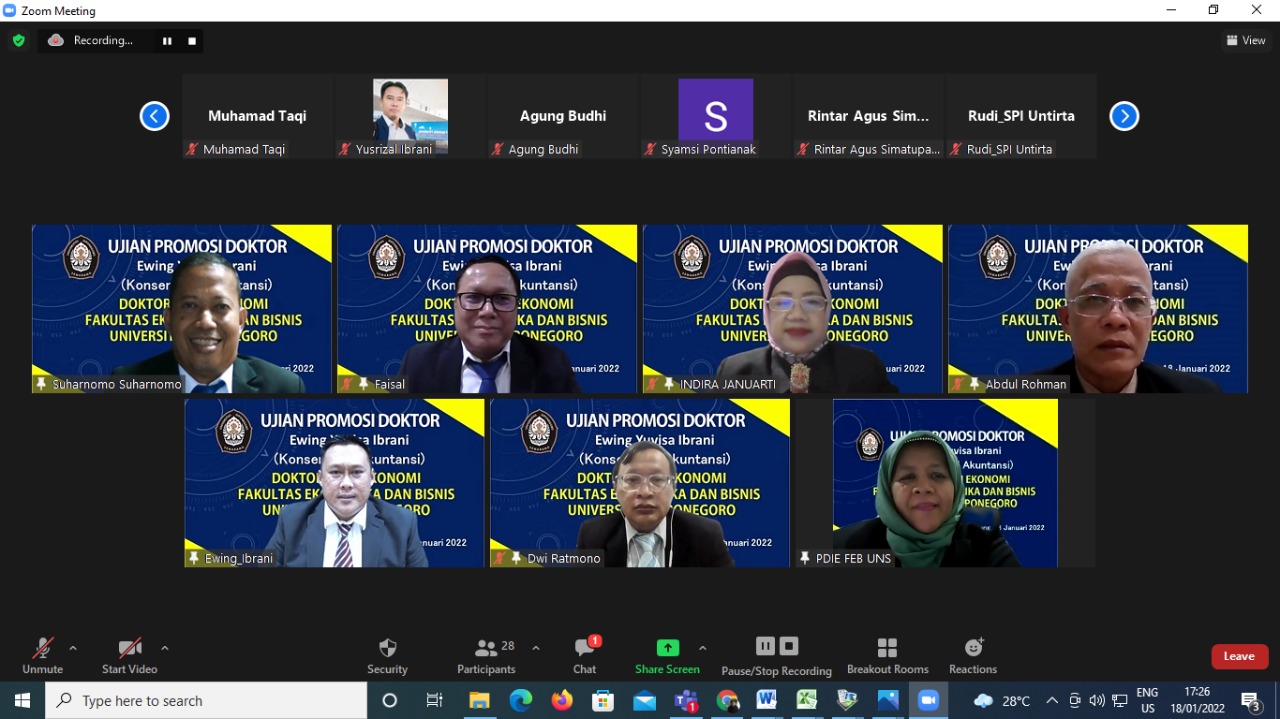This screenshot has width=1280, height=719.
Task: Open the Chat panel
Action: 585,655
